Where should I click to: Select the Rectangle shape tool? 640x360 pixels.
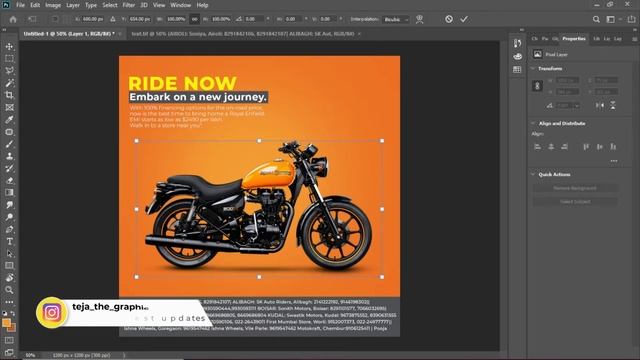pos(9,266)
